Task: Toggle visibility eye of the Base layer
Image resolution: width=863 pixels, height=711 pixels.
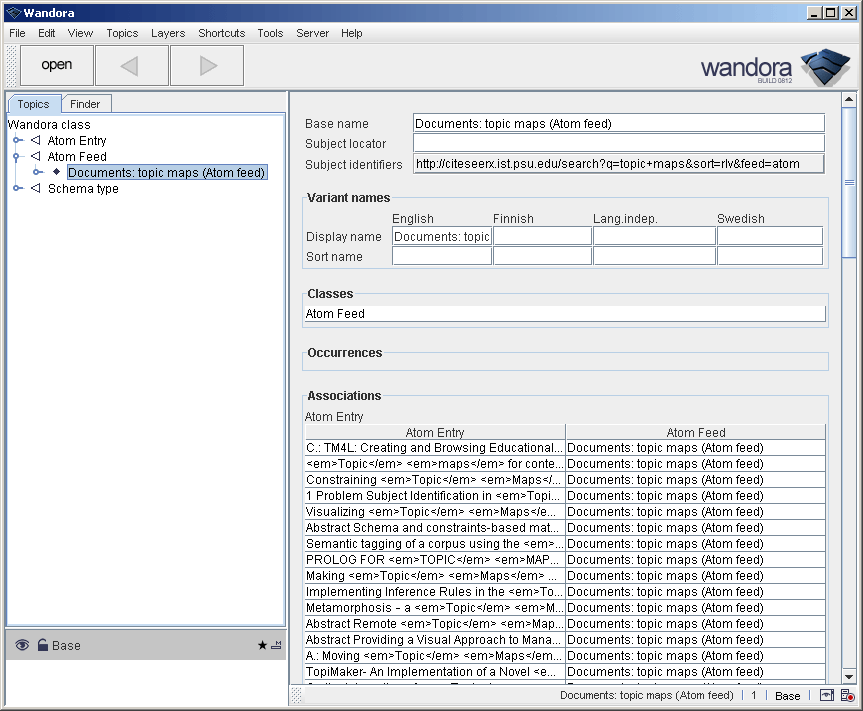Action: (22, 646)
